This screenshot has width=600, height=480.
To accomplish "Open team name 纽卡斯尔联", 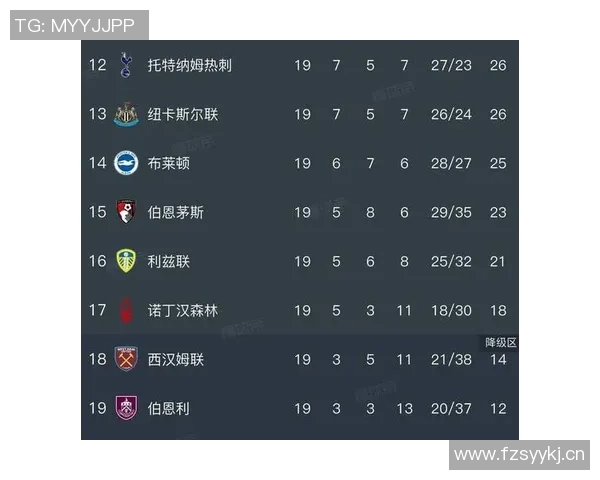I will point(182,114).
